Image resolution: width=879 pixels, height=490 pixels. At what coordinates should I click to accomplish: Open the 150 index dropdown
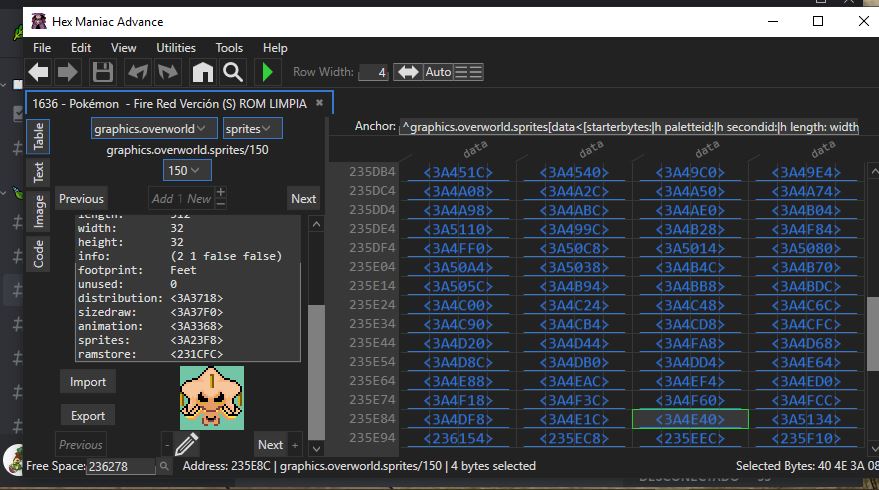[x=187, y=170]
